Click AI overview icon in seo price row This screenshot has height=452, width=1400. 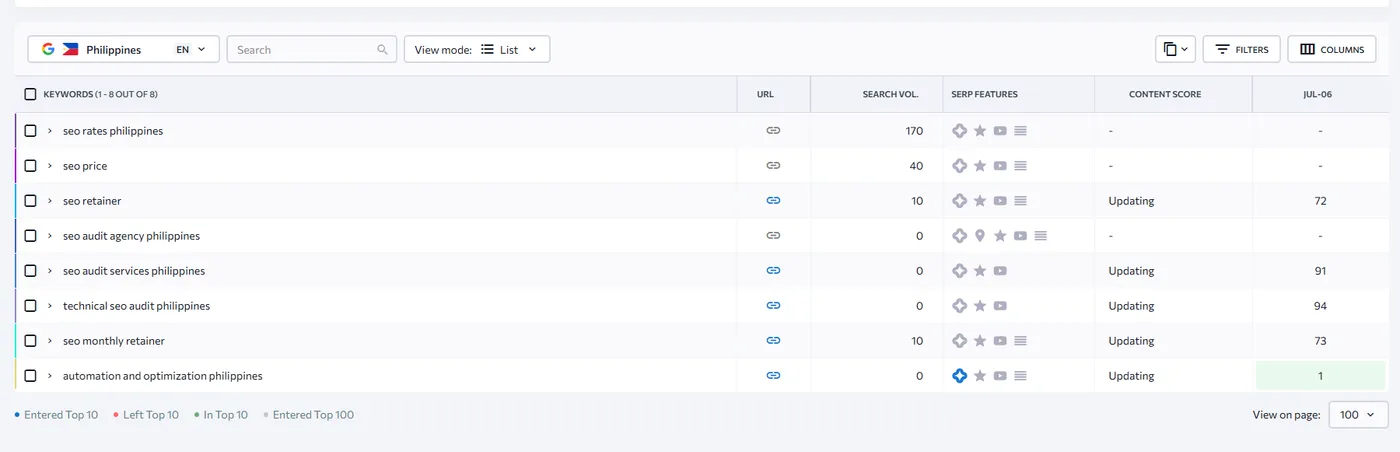click(x=960, y=166)
